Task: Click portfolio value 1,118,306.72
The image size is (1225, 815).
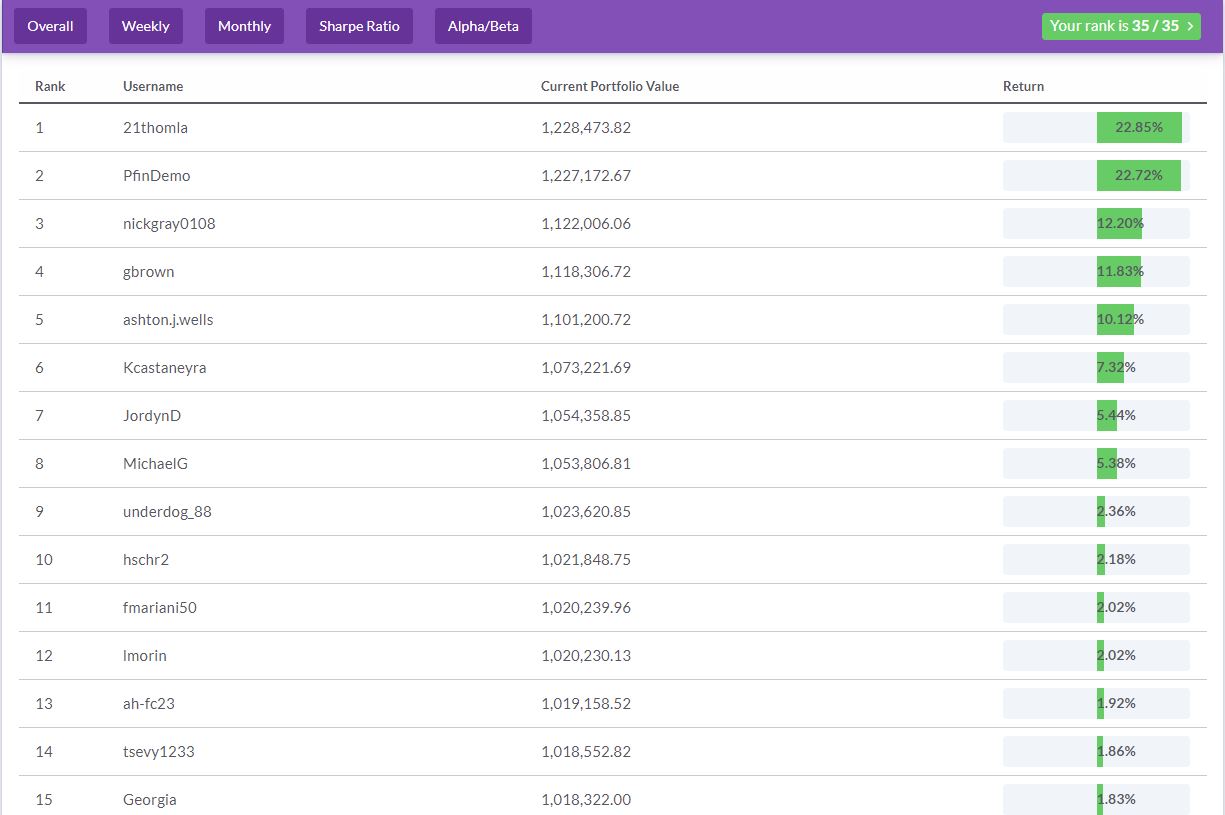Action: pyautogui.click(x=586, y=272)
